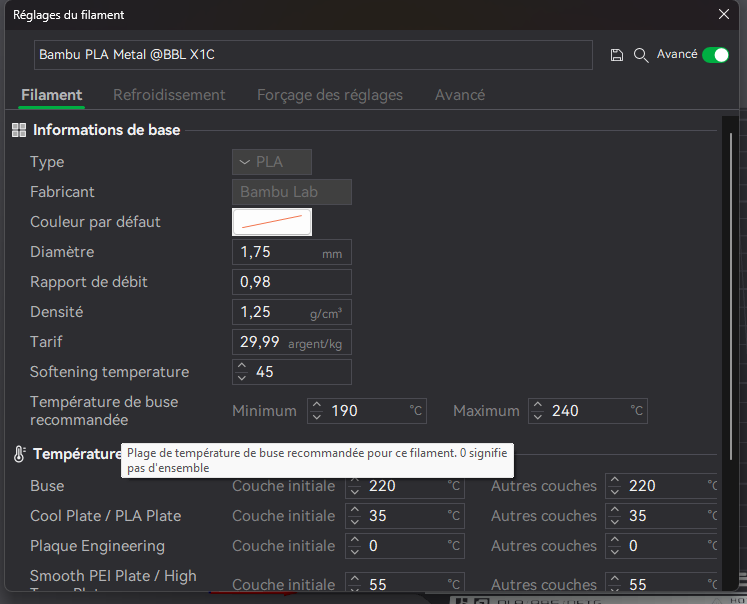Toggle the Avancé mode switch
Viewport: 747px width, 604px height.
[715, 55]
